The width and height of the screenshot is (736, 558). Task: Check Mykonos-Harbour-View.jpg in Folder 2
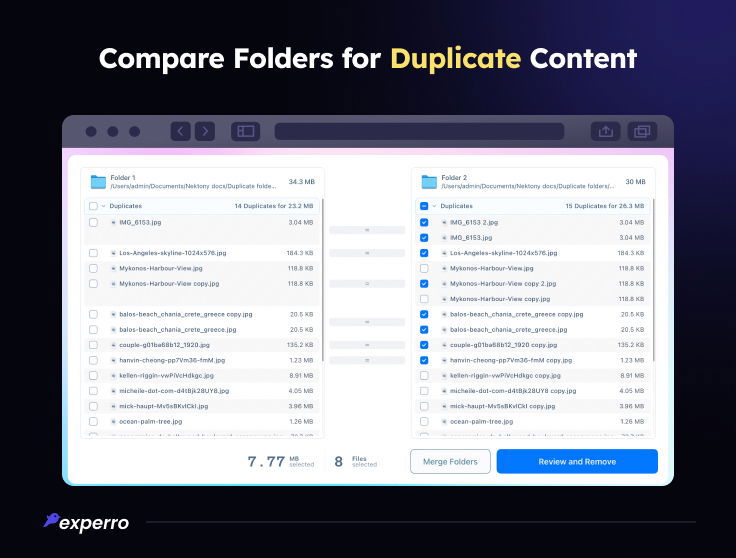click(424, 268)
